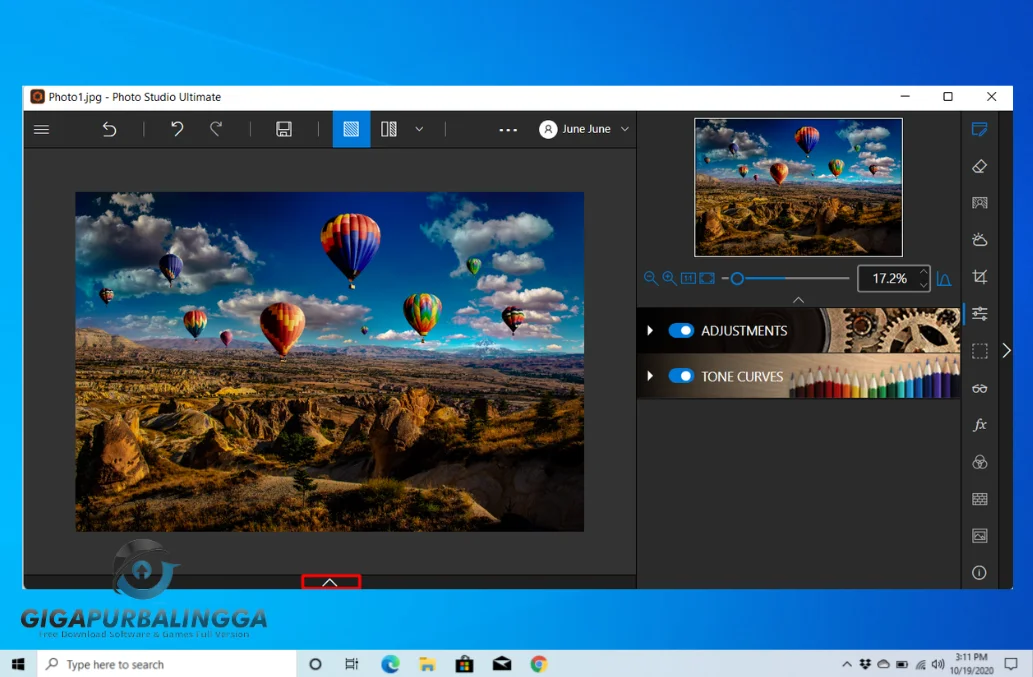Turn off the TONE CURVES switch
1033x677 pixels.
(x=682, y=376)
